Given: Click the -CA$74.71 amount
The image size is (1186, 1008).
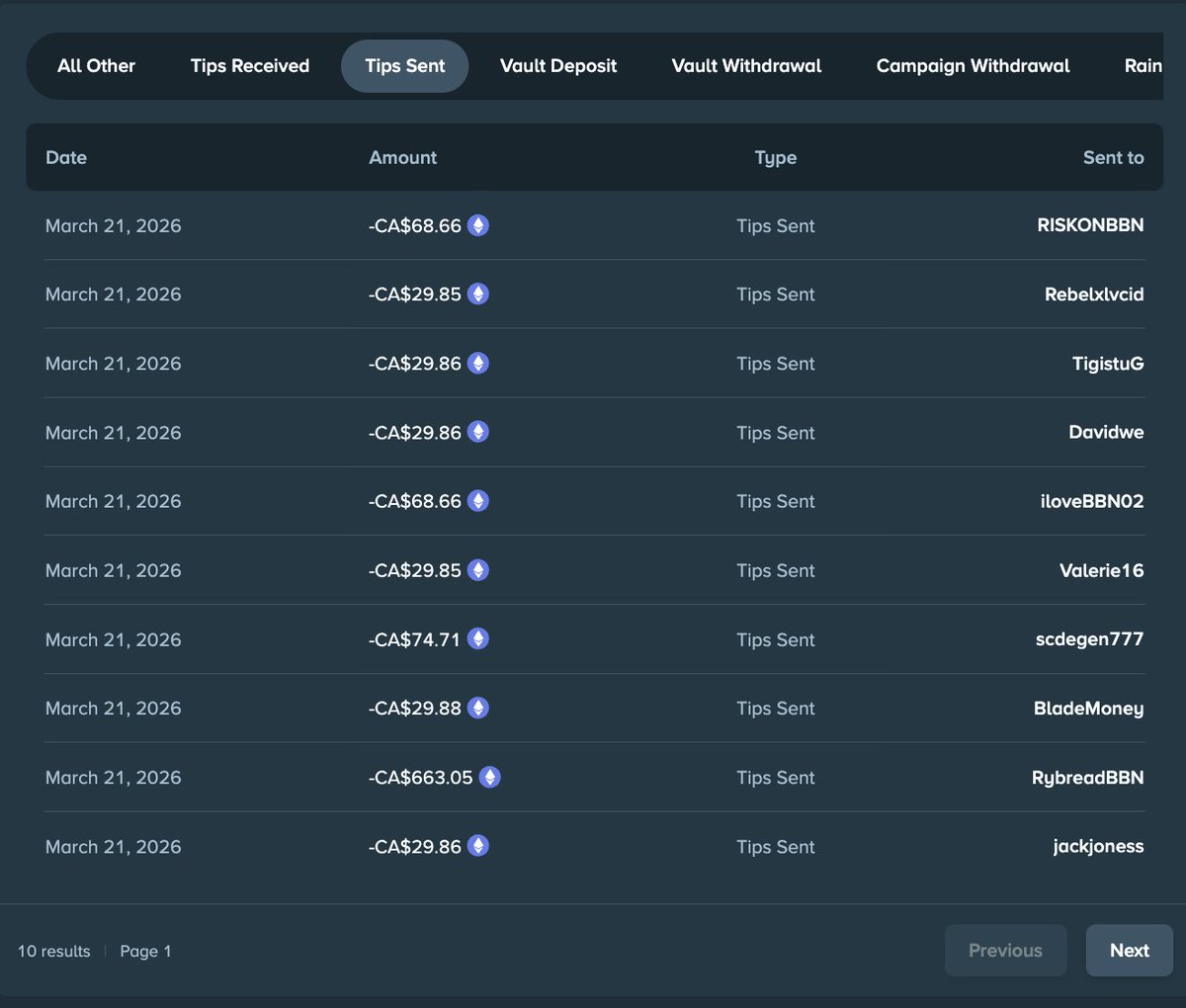Looking at the screenshot, I should click(415, 639).
